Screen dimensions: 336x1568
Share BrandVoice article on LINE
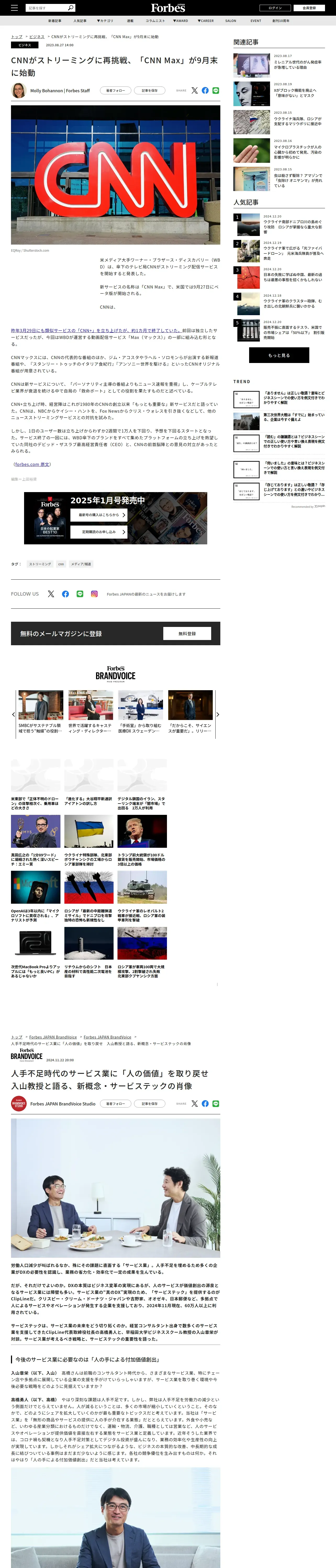click(216, 1104)
